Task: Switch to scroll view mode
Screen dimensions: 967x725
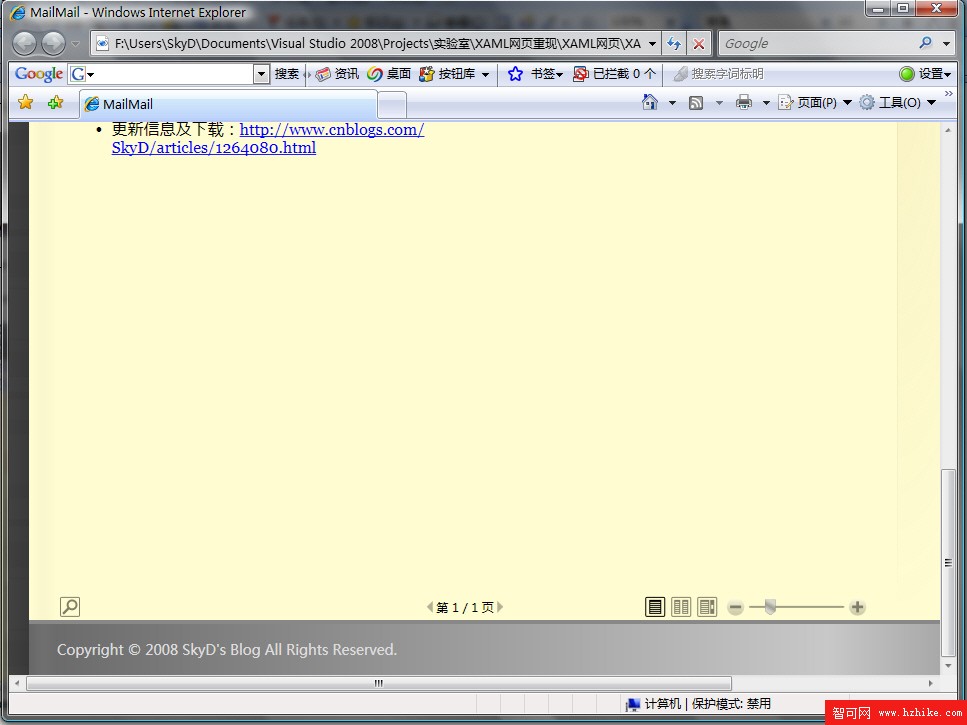Action: pos(707,607)
